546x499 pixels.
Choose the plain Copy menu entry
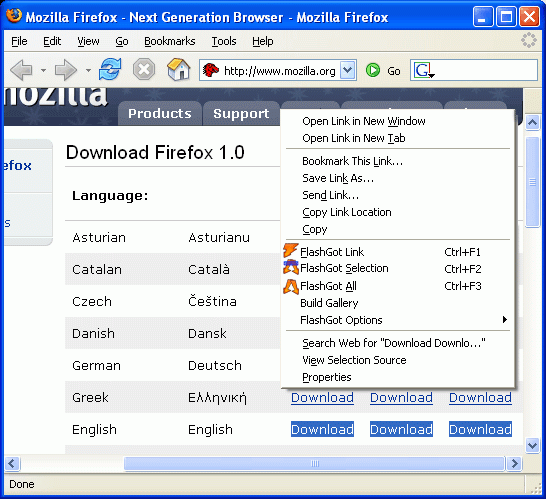(398, 229)
